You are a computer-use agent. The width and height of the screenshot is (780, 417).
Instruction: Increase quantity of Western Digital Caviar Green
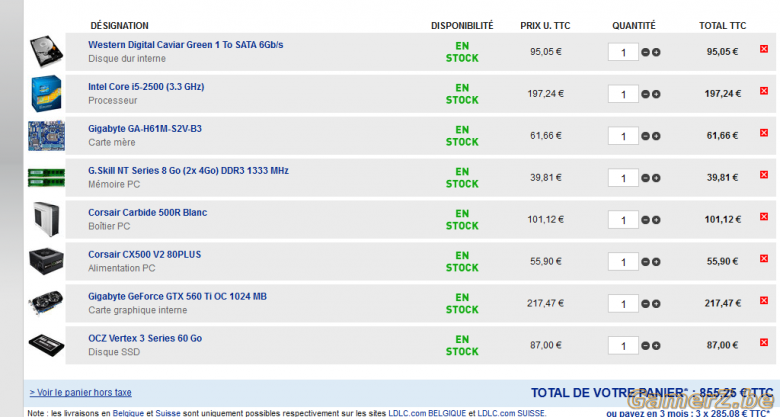click(x=656, y=52)
